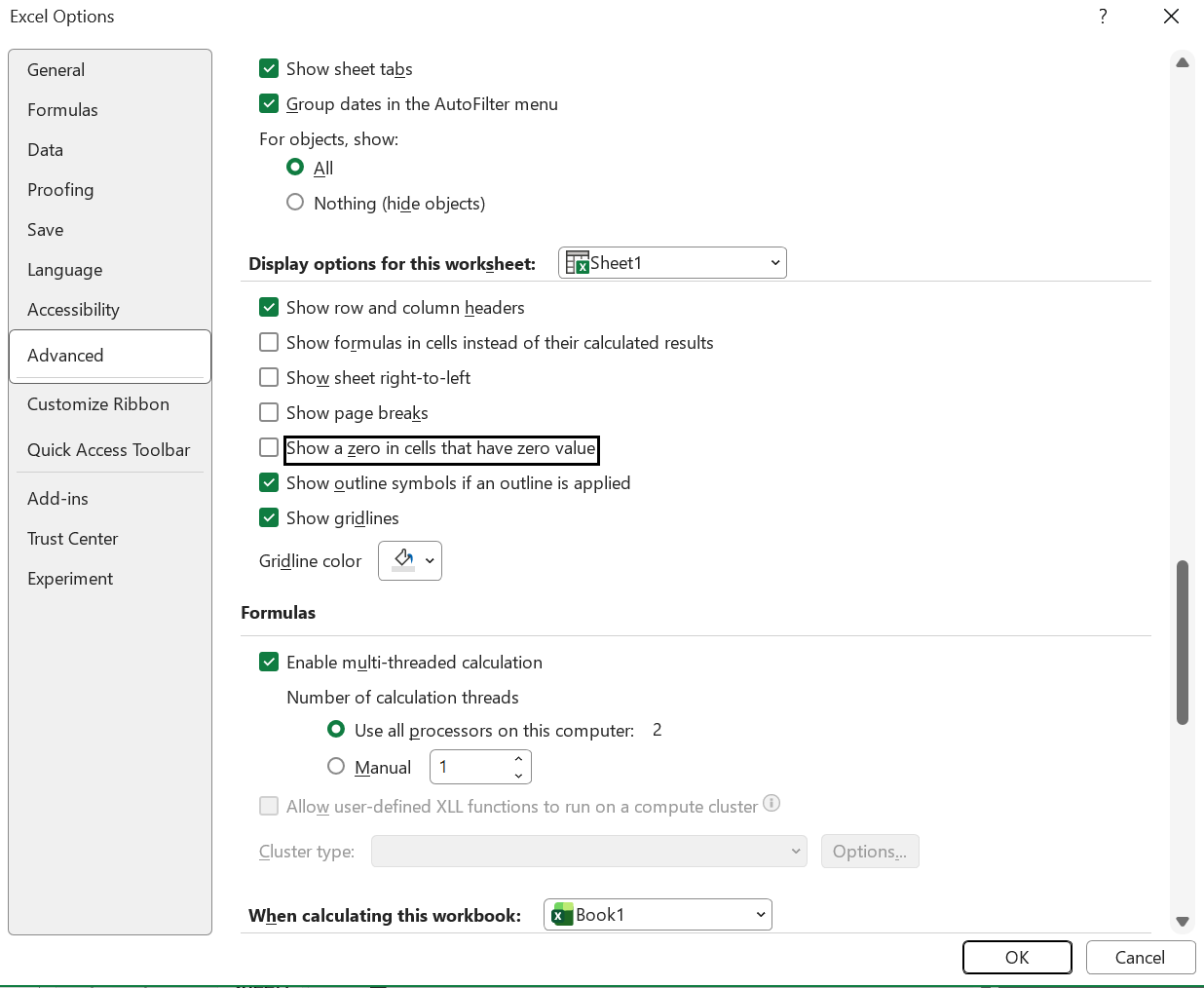Click Cancel to discard changes
1204x988 pixels.
click(1140, 958)
